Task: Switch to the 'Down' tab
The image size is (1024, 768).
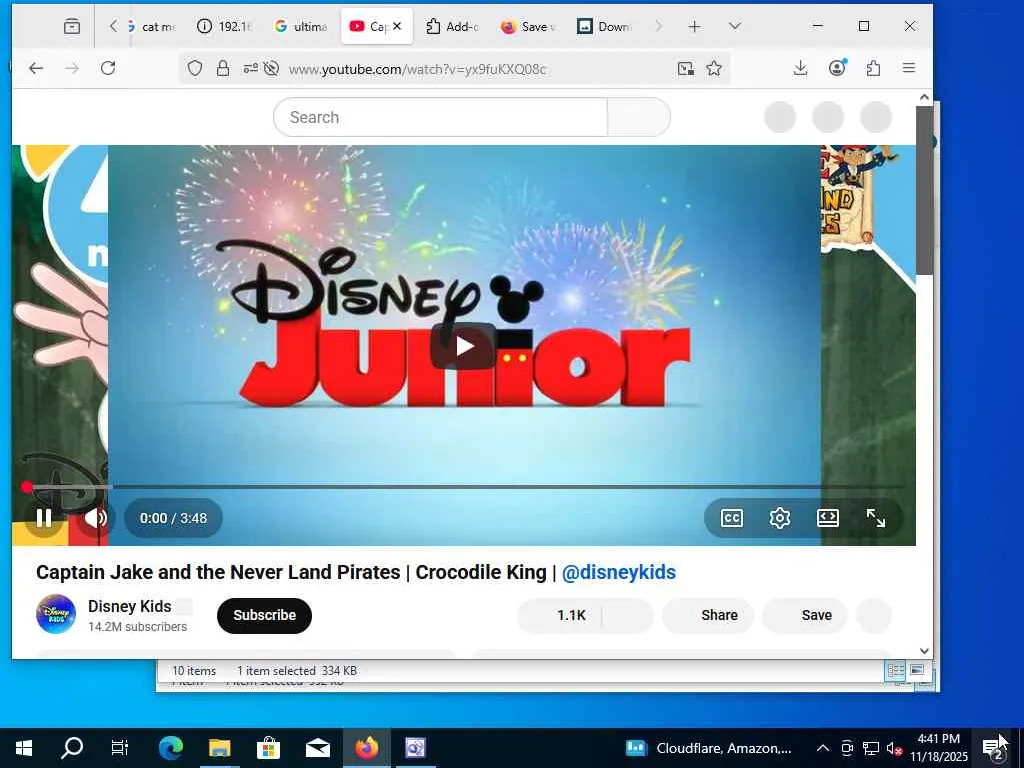Action: point(604,26)
